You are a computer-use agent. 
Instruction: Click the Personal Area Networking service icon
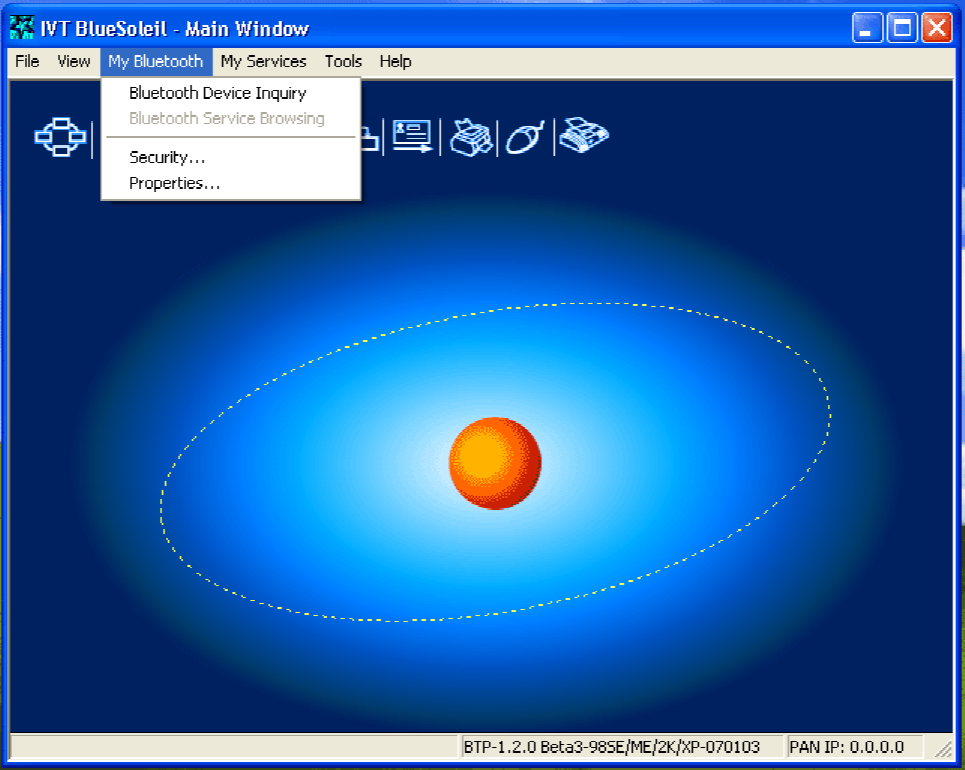tap(60, 137)
